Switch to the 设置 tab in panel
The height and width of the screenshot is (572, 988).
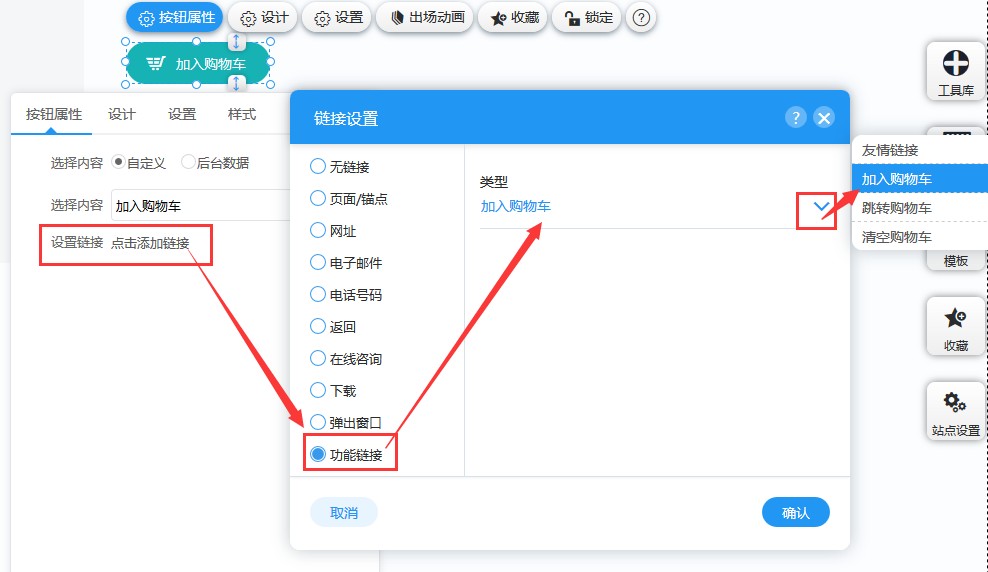pos(181,114)
